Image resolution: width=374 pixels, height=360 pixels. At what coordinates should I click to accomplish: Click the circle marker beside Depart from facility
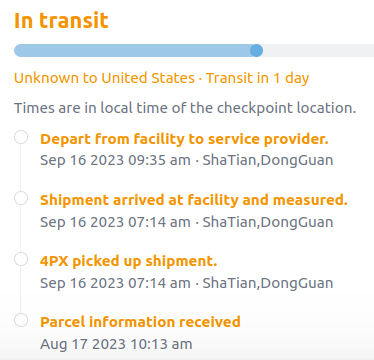point(21,137)
